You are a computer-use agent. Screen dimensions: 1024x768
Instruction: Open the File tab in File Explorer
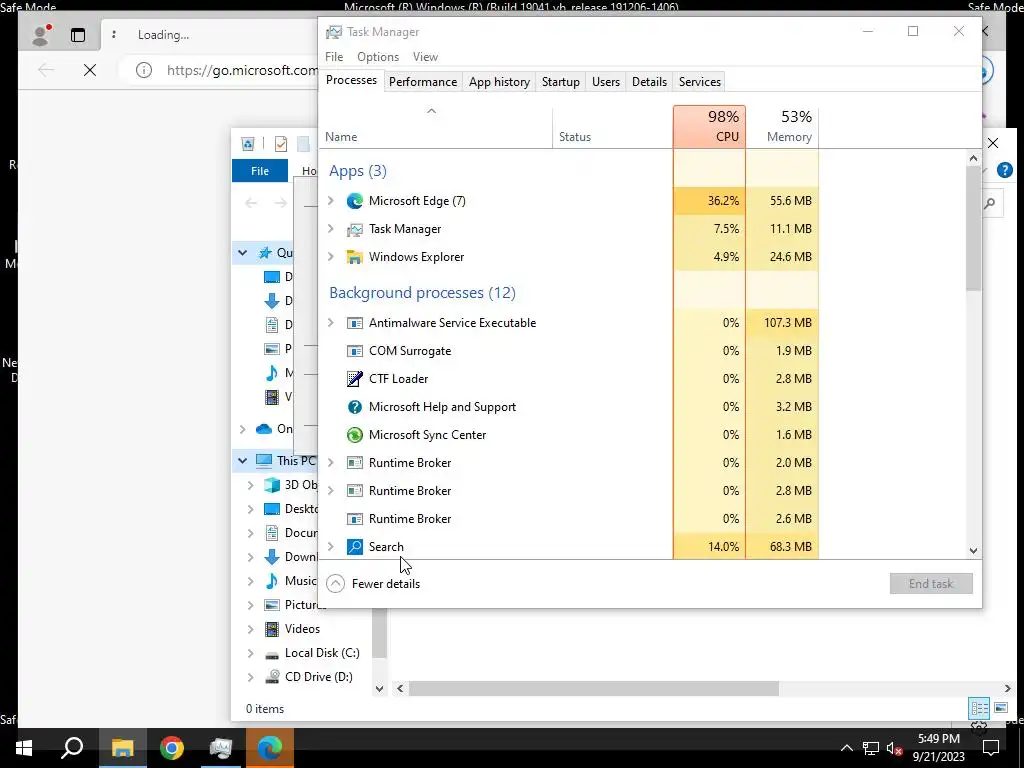[x=260, y=170]
